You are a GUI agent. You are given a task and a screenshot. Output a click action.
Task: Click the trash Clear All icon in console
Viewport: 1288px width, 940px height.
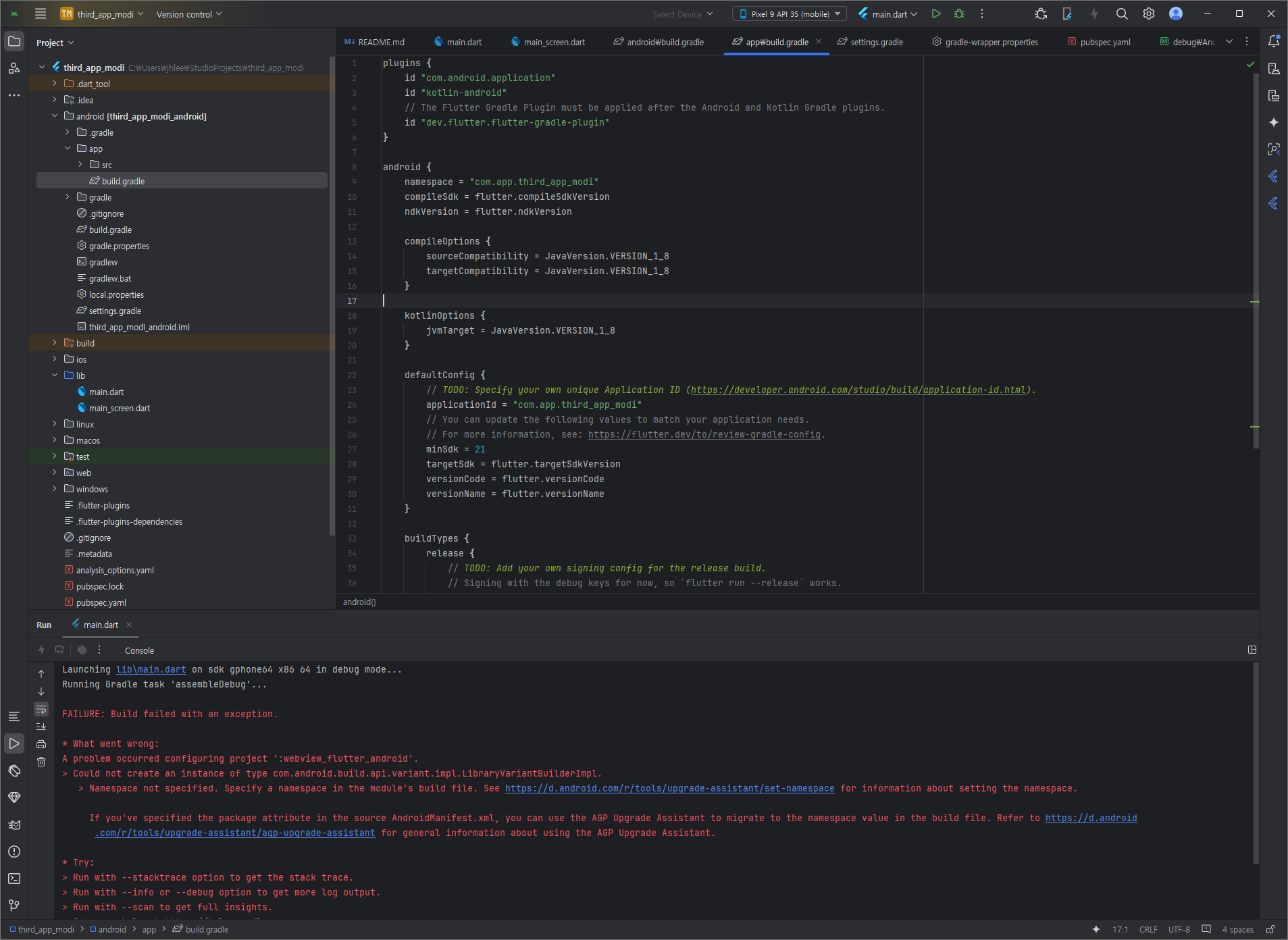(x=41, y=762)
